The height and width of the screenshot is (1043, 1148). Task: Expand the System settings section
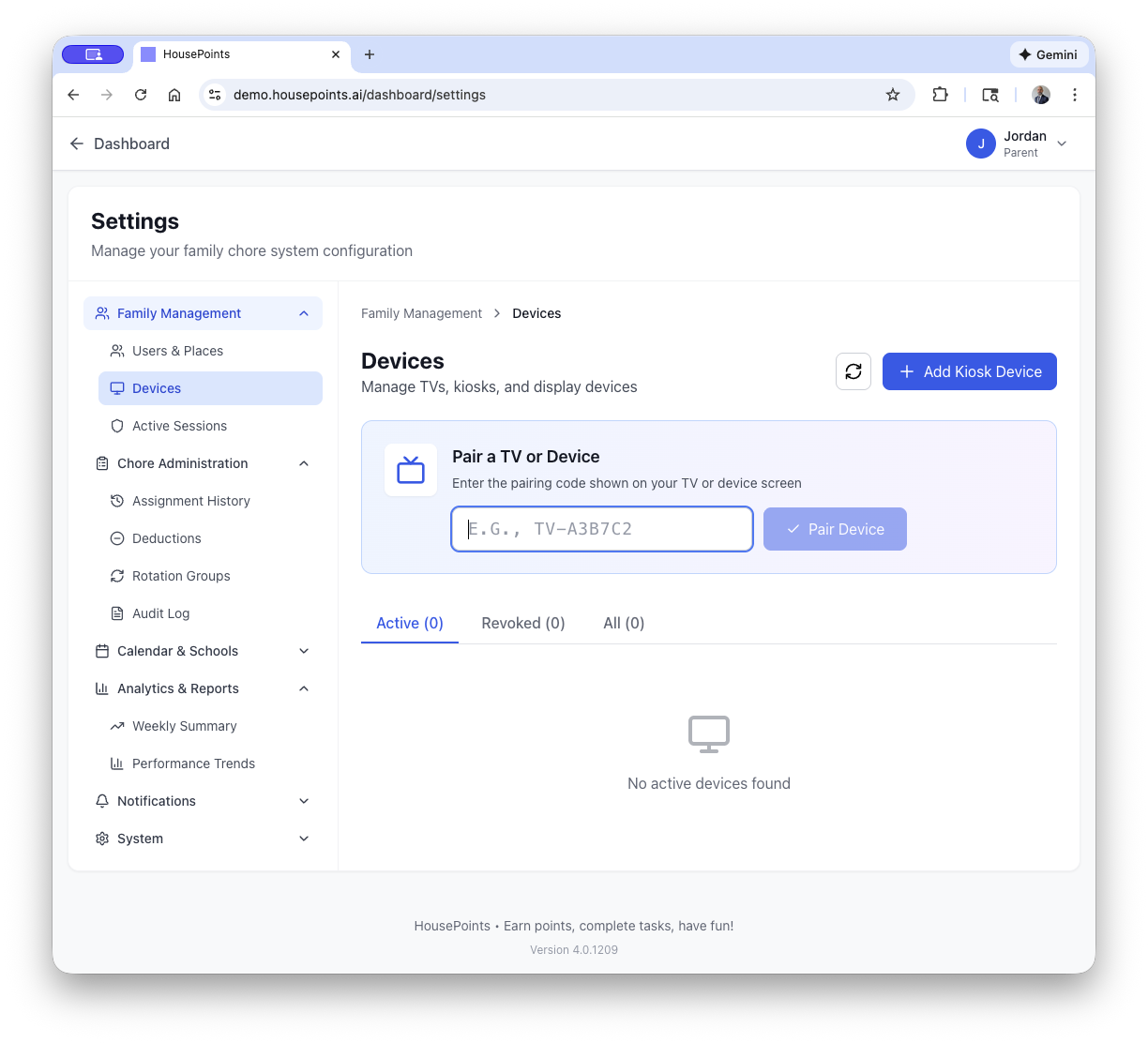click(304, 839)
